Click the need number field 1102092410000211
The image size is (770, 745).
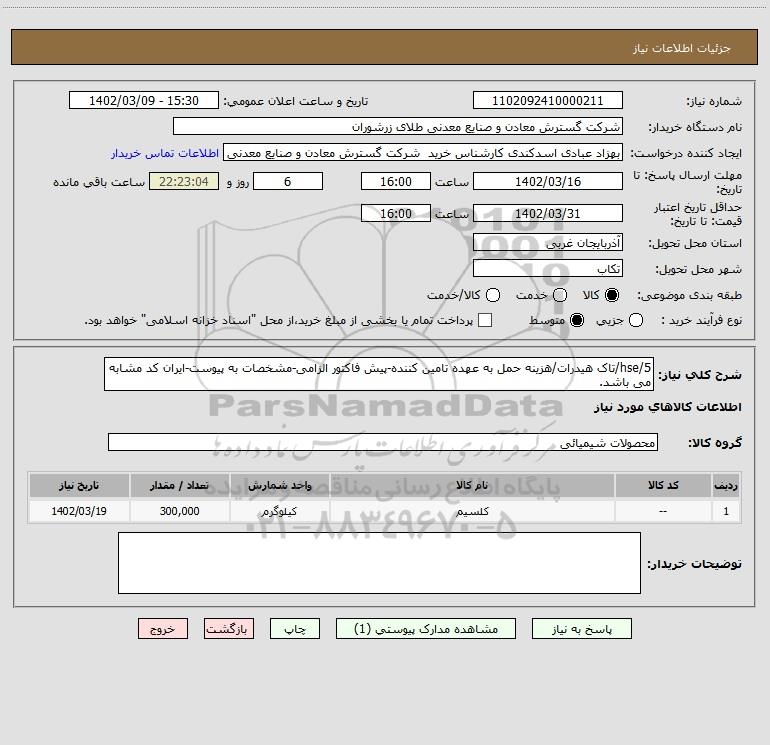548,101
